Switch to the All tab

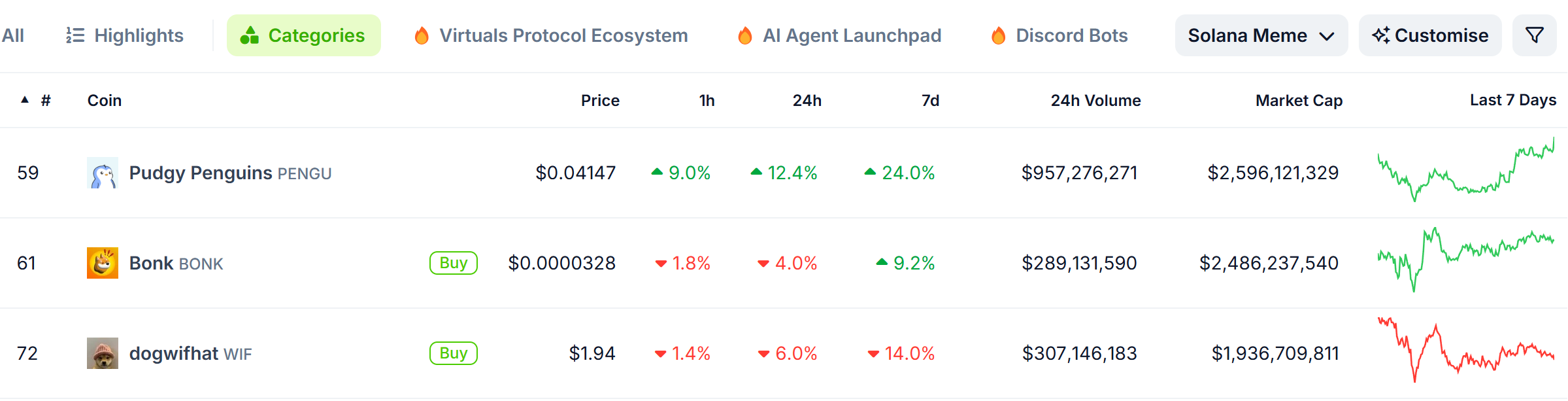[x=13, y=35]
